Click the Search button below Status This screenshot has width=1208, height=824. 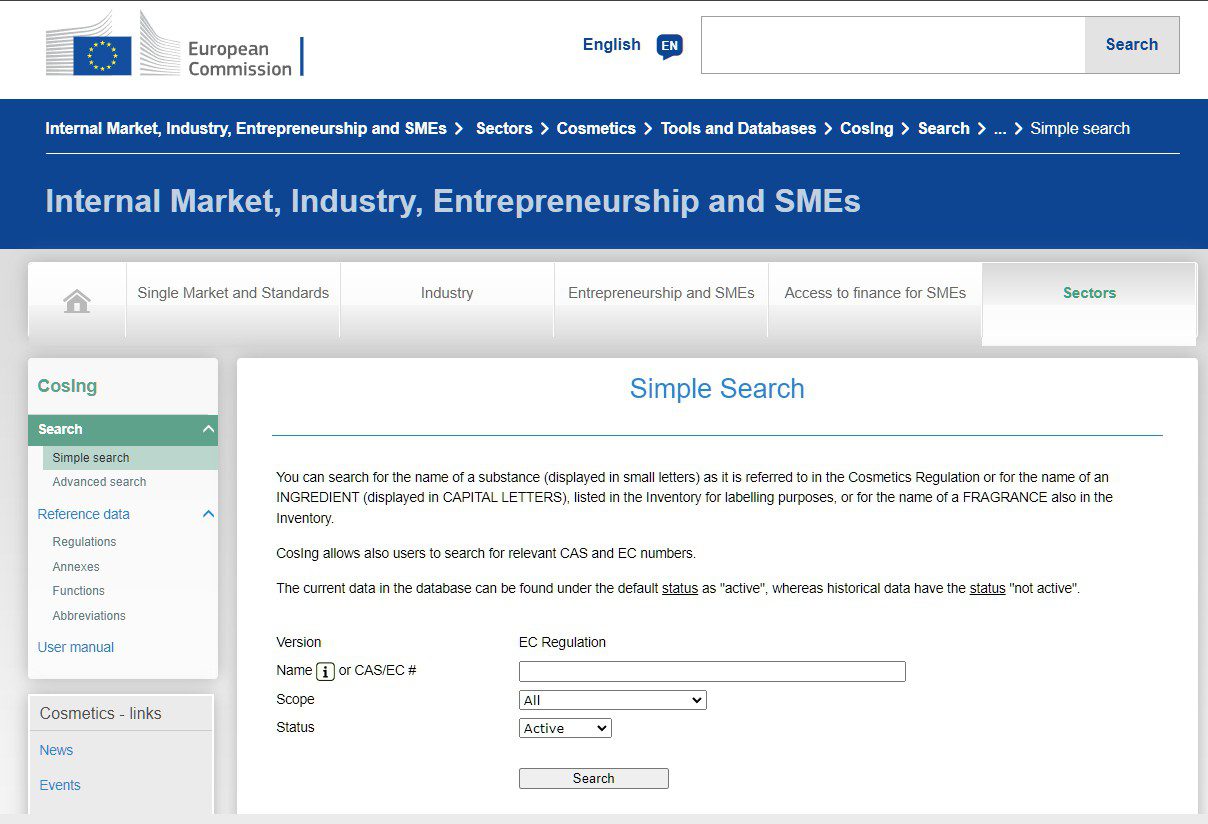[594, 778]
